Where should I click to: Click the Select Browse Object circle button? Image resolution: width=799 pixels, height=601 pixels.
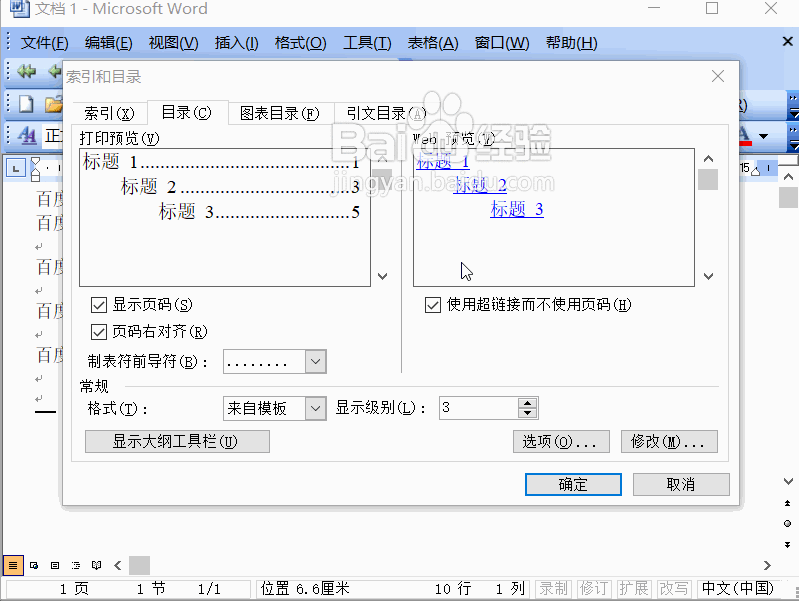pyautogui.click(x=787, y=524)
